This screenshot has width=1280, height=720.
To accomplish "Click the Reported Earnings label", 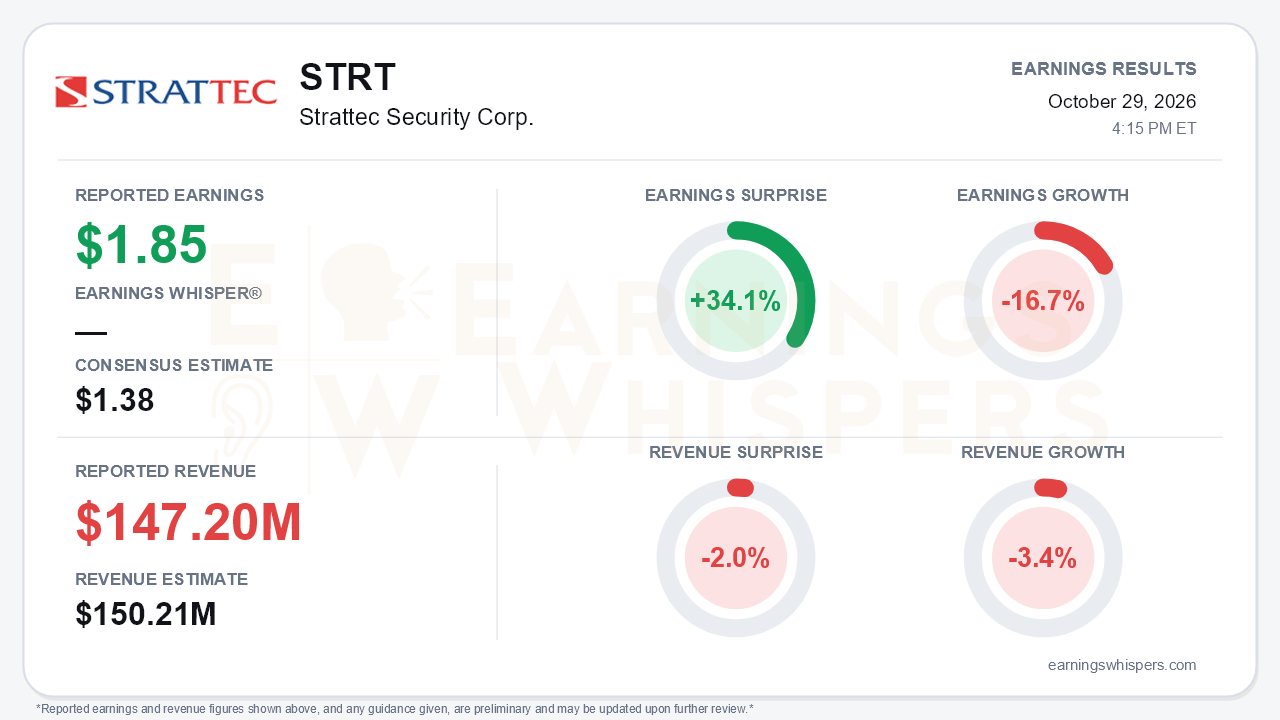I will 170,196.
